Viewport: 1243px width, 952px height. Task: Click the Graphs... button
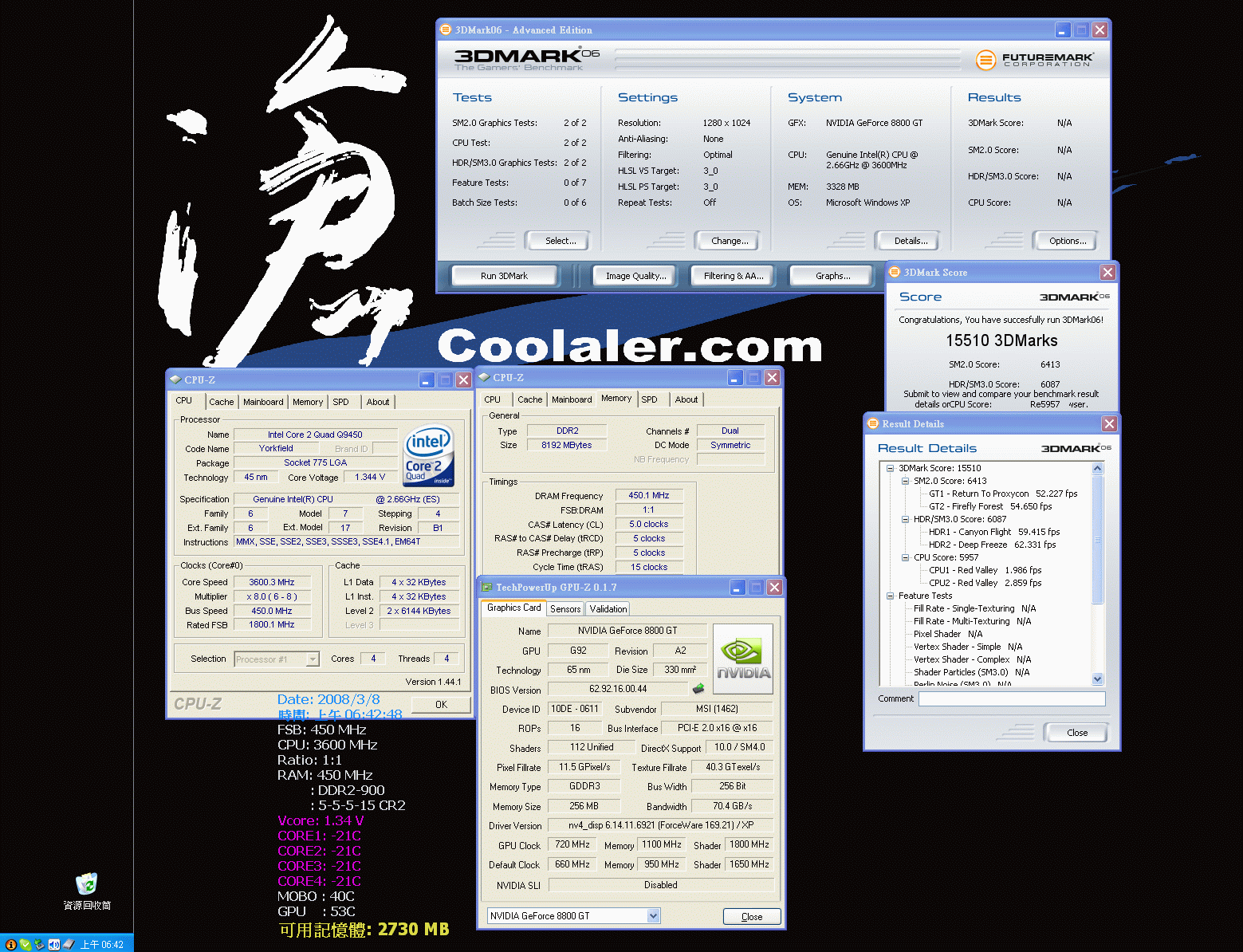pos(832,276)
